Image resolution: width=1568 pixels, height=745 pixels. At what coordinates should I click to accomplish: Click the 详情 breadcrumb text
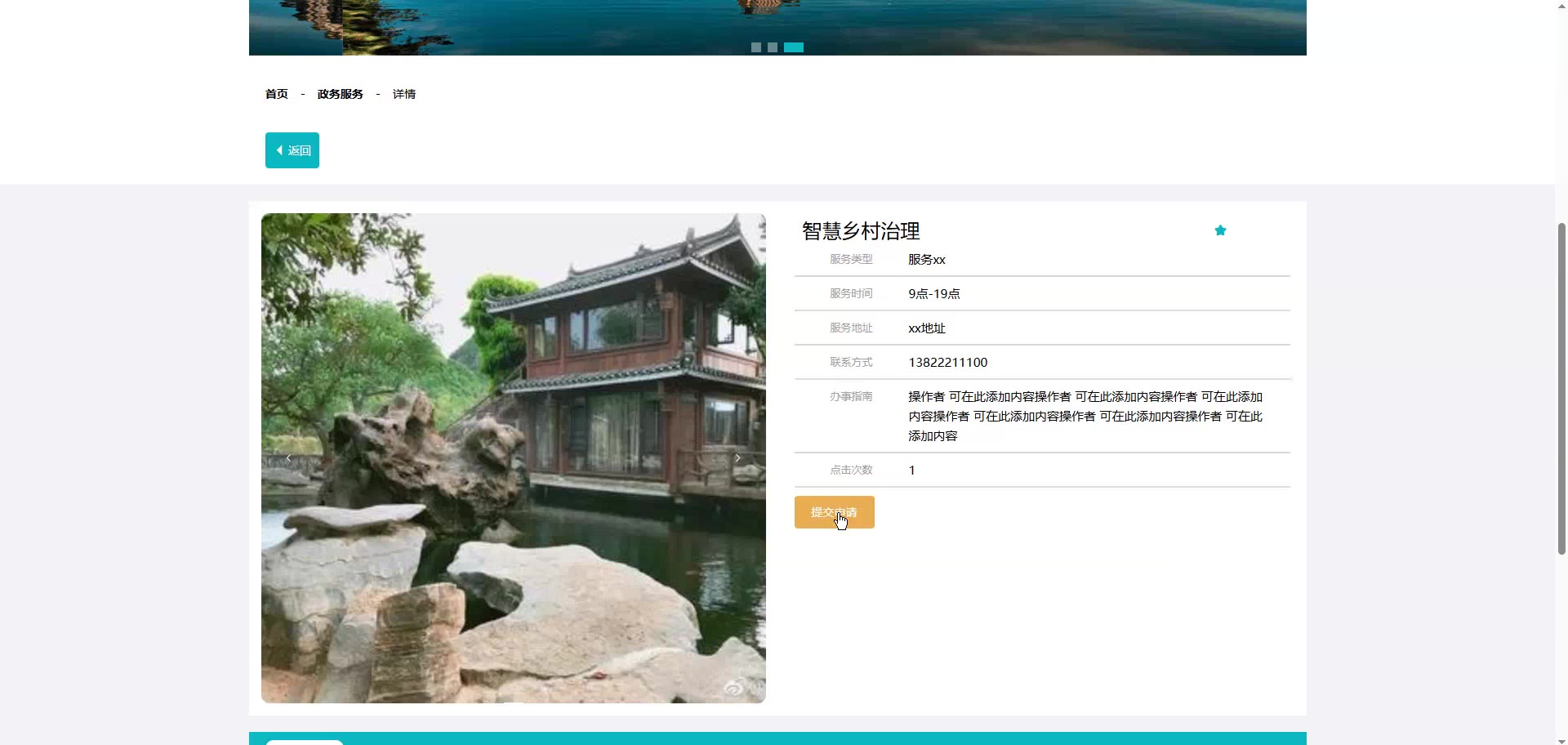[404, 94]
